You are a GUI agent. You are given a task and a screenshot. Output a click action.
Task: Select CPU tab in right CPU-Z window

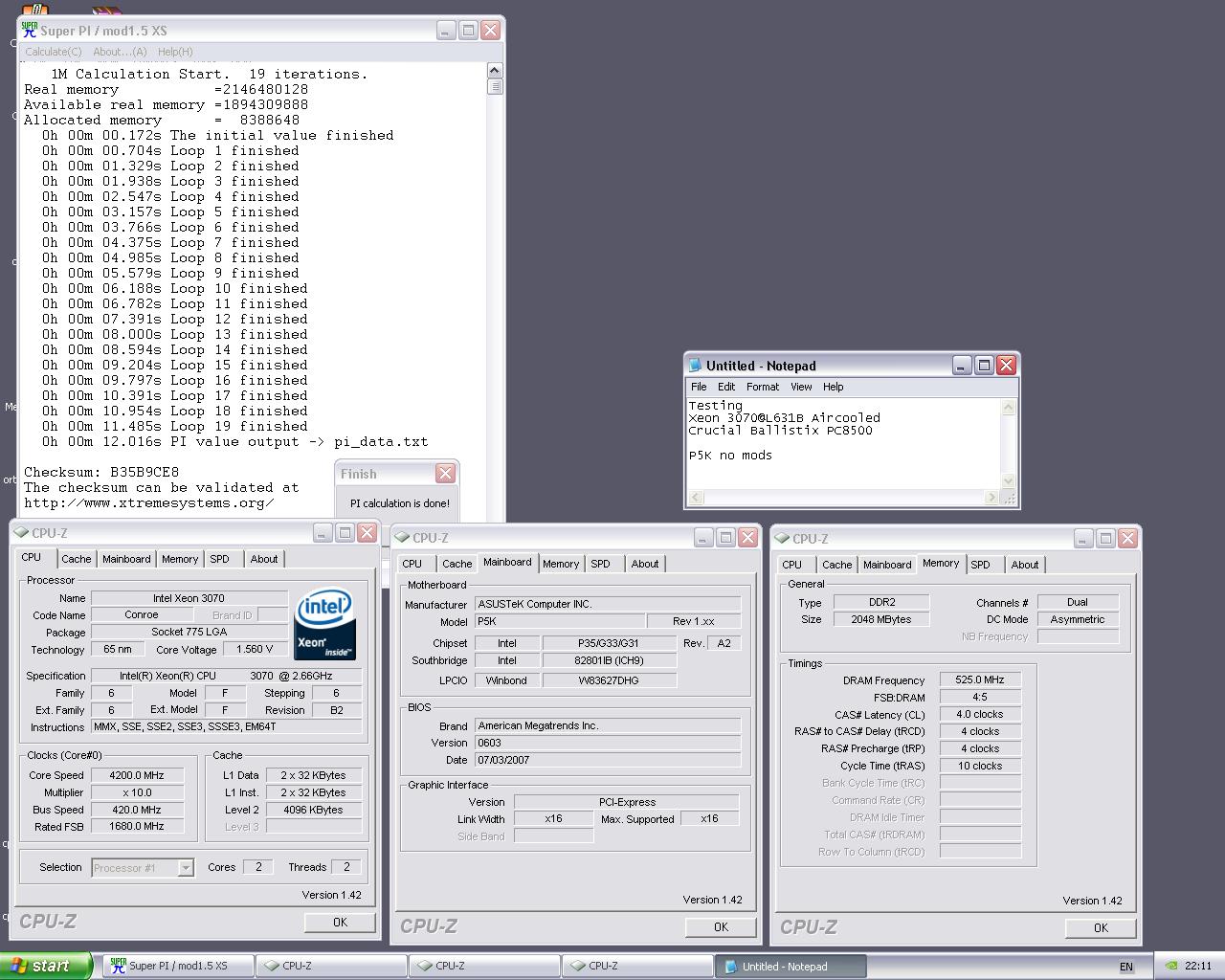point(792,565)
